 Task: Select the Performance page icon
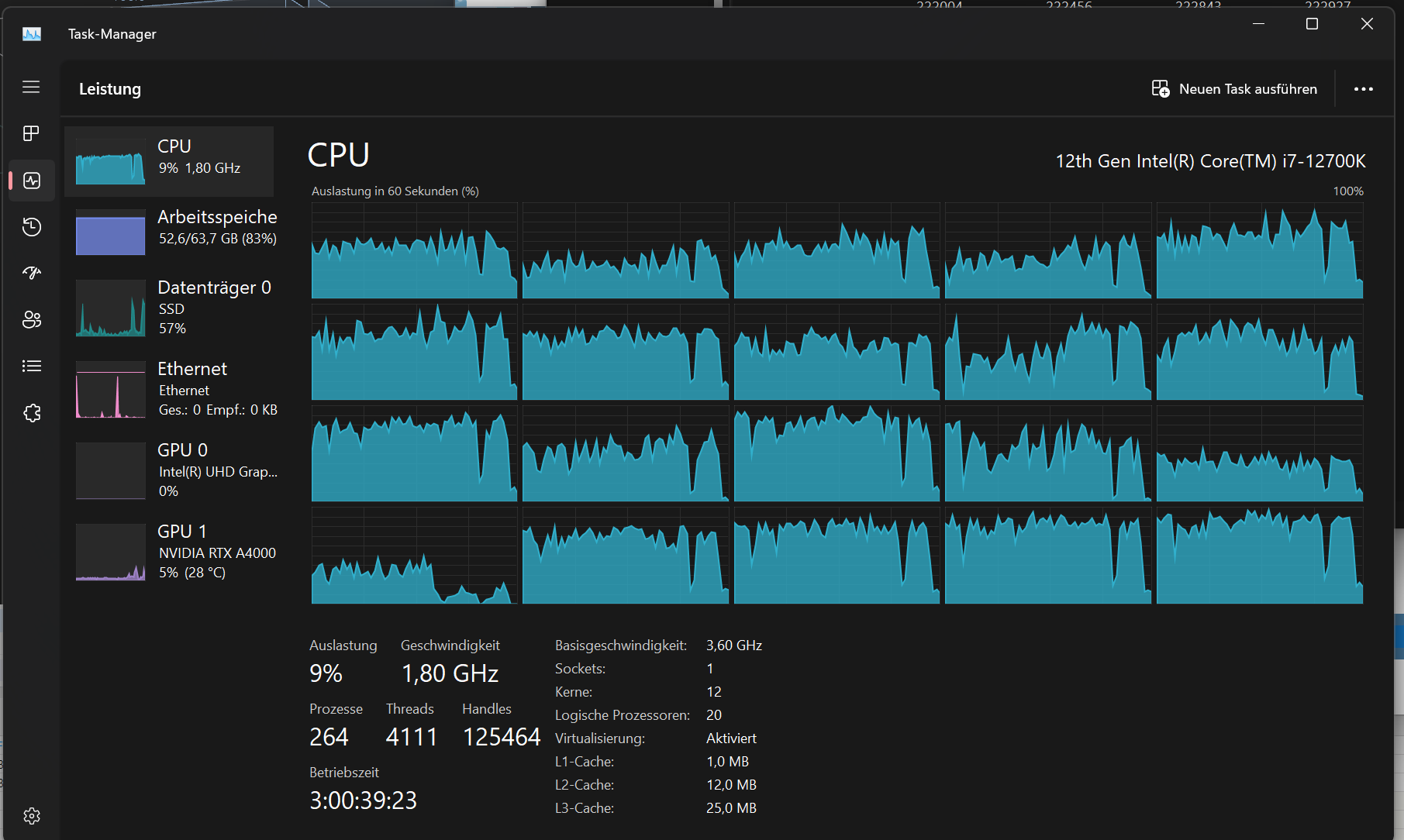pos(32,181)
